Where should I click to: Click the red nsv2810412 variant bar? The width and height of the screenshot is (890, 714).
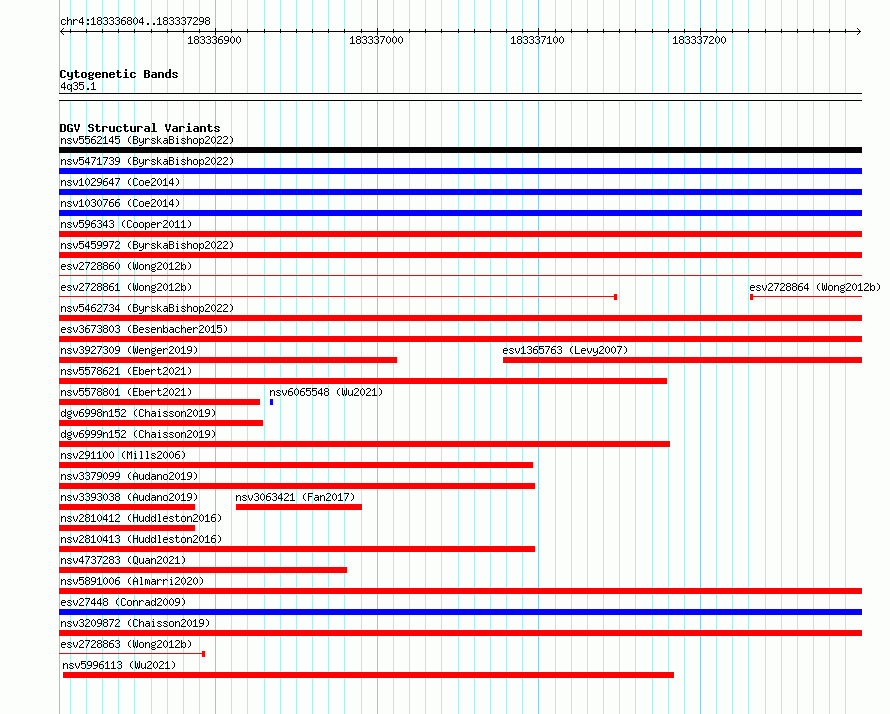coord(127,528)
